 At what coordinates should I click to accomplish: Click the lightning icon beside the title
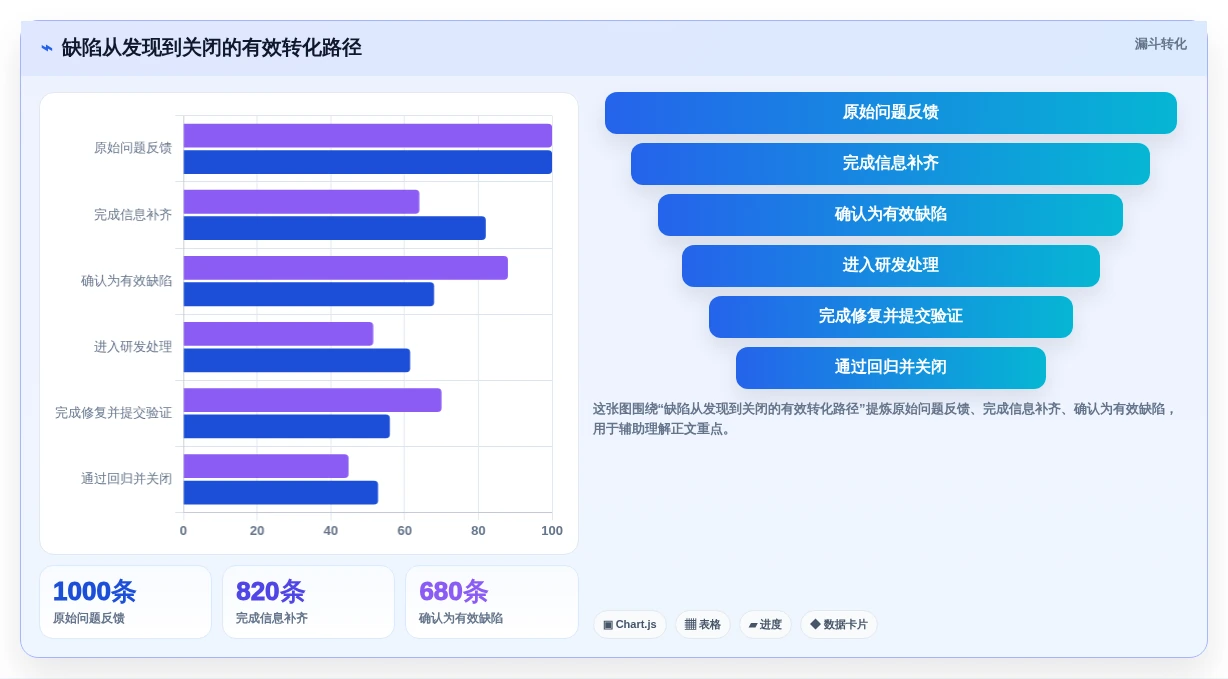(47, 48)
